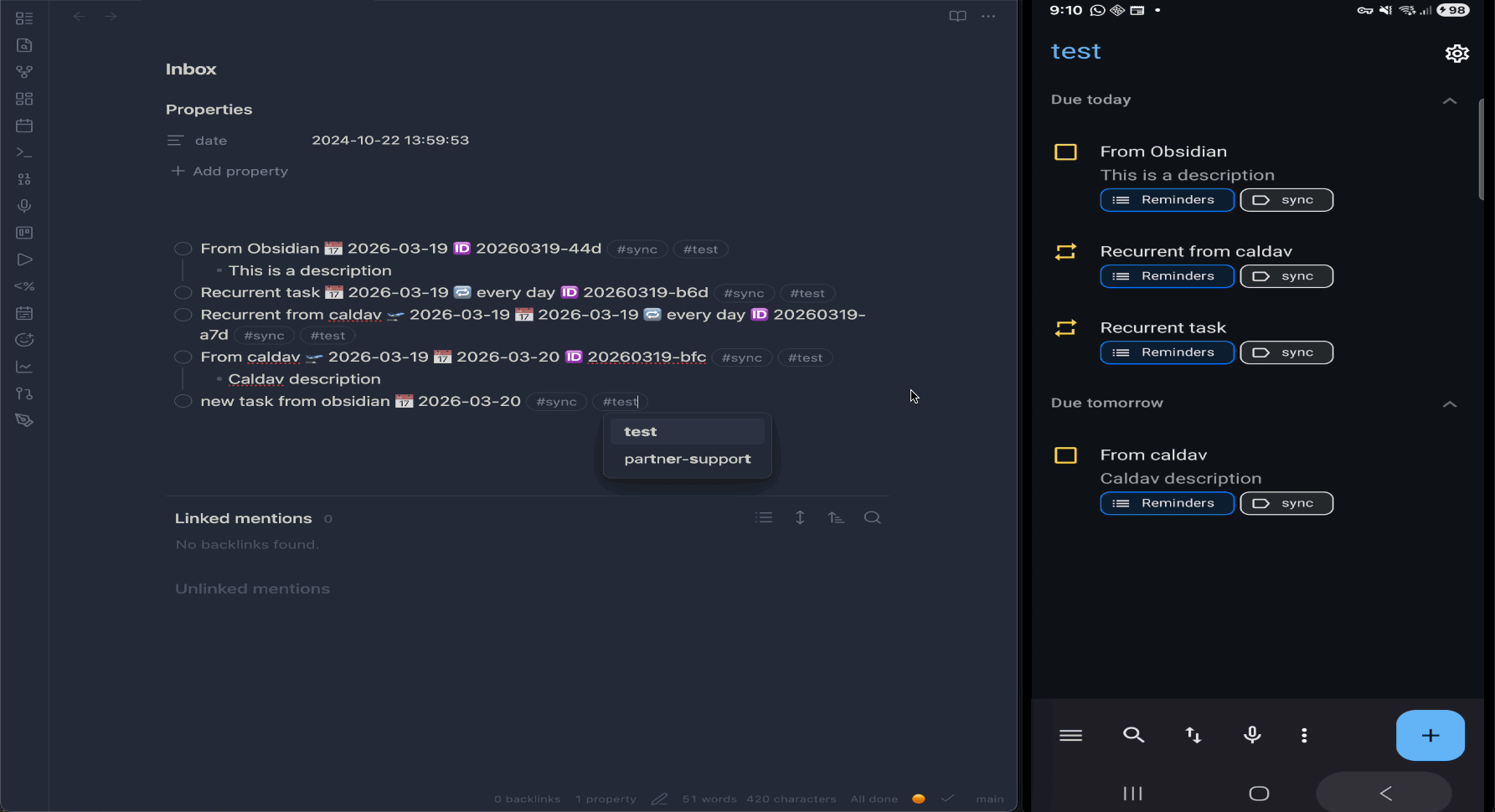Viewport: 1495px width, 812px height.
Task: Toggle reading view book icon
Action: tap(957, 16)
